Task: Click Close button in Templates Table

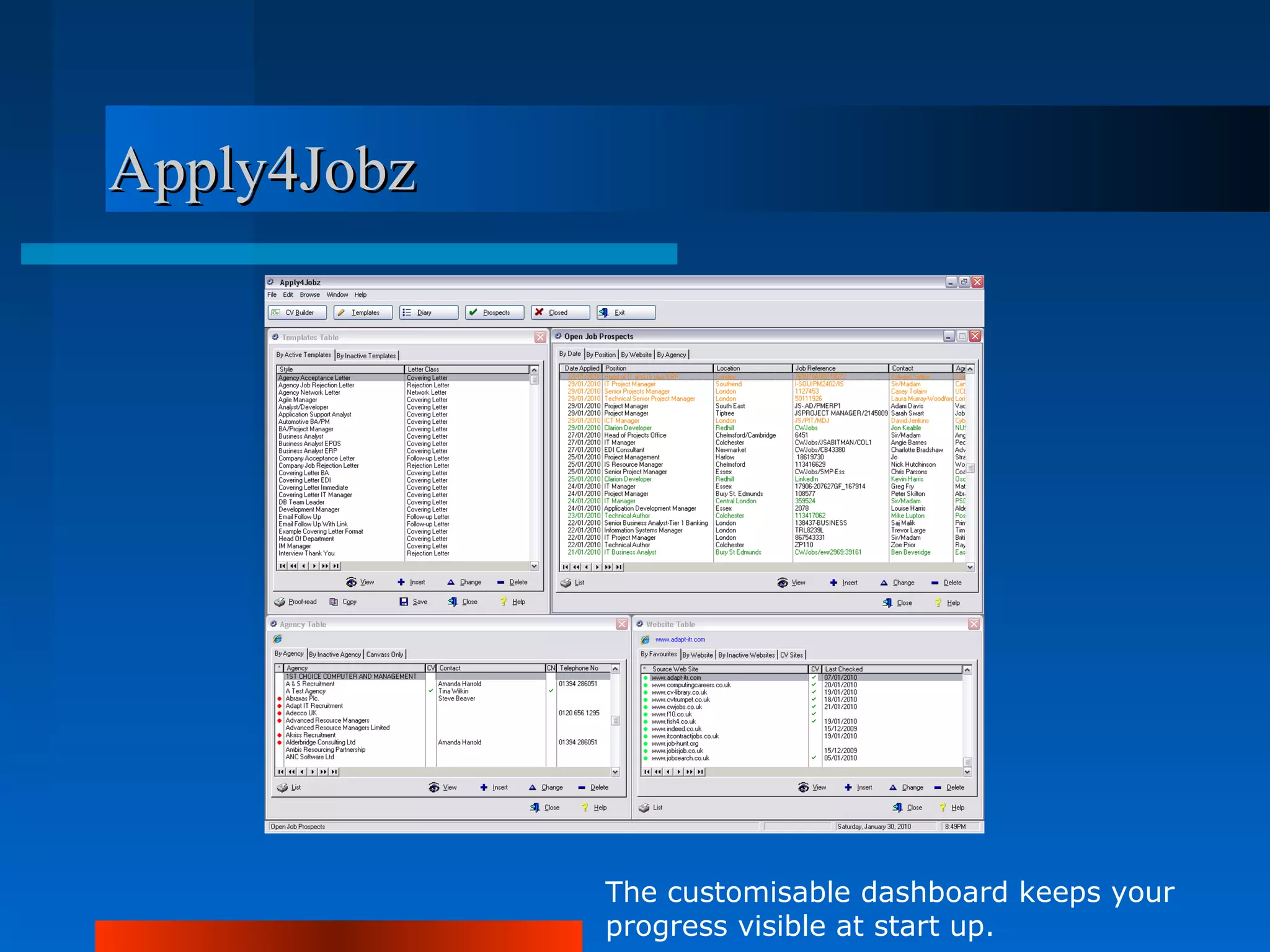Action: [463, 602]
